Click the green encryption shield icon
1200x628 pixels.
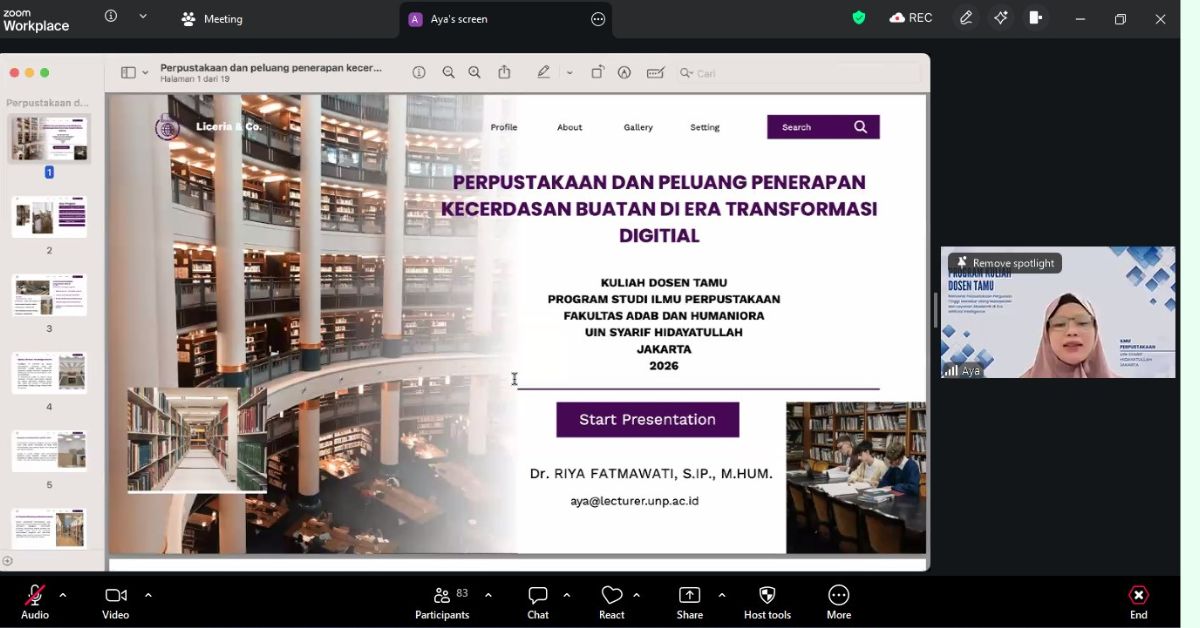click(x=858, y=18)
